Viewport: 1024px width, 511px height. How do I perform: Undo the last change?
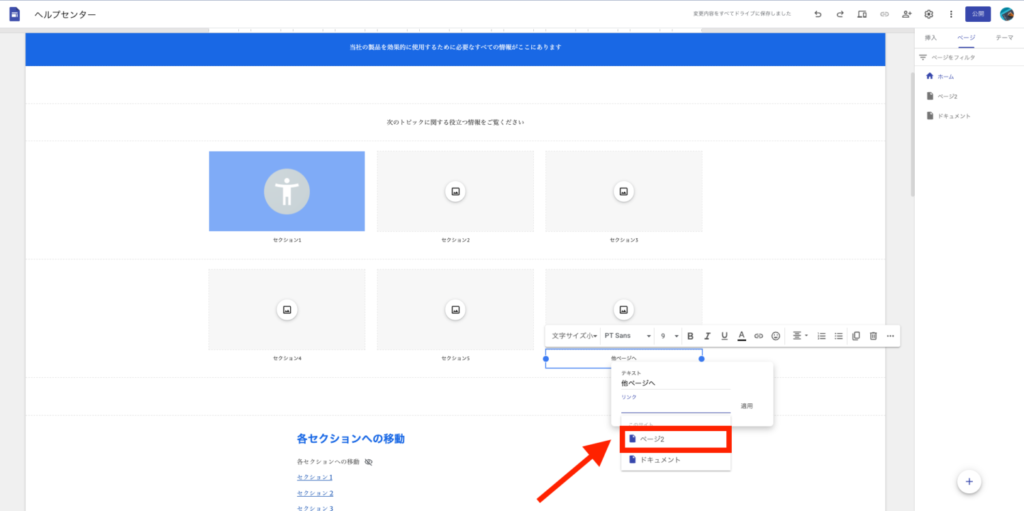click(x=818, y=14)
